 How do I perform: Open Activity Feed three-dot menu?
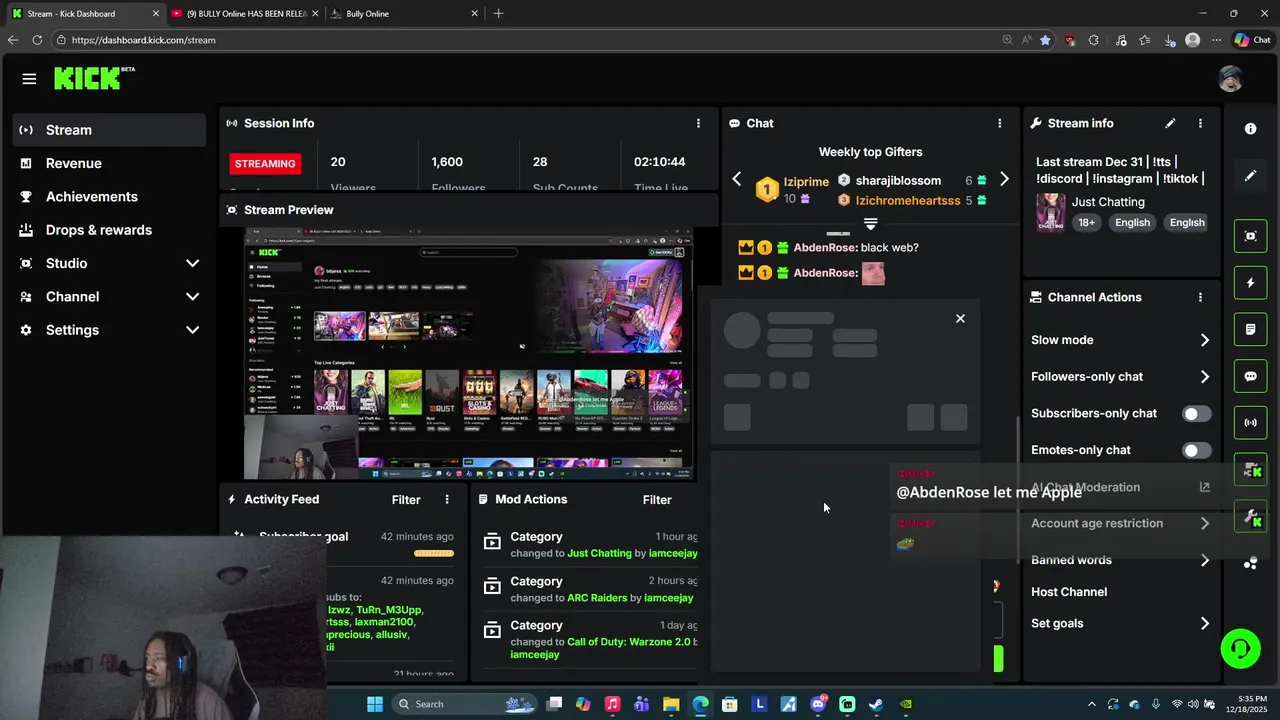pos(447,499)
